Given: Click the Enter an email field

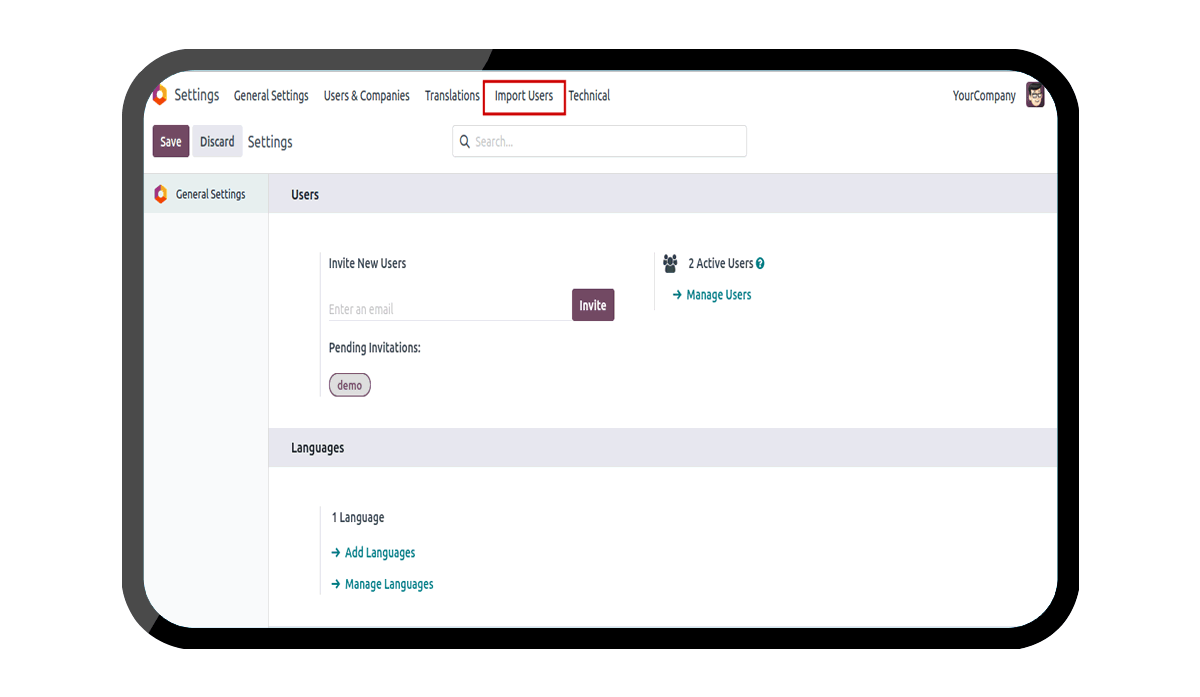Looking at the screenshot, I should click(448, 309).
